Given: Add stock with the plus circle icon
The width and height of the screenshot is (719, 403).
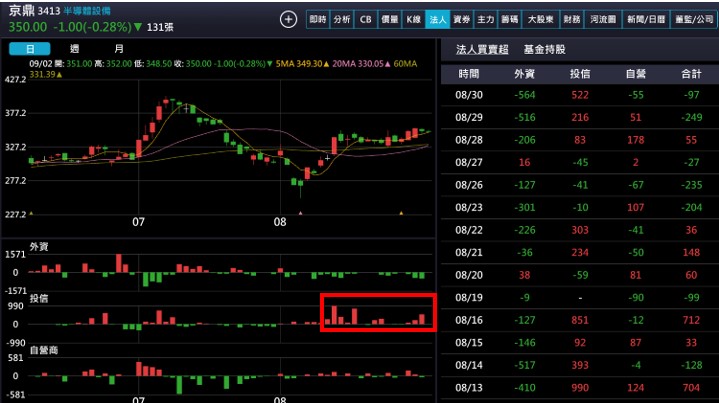Looking at the screenshot, I should (288, 20).
